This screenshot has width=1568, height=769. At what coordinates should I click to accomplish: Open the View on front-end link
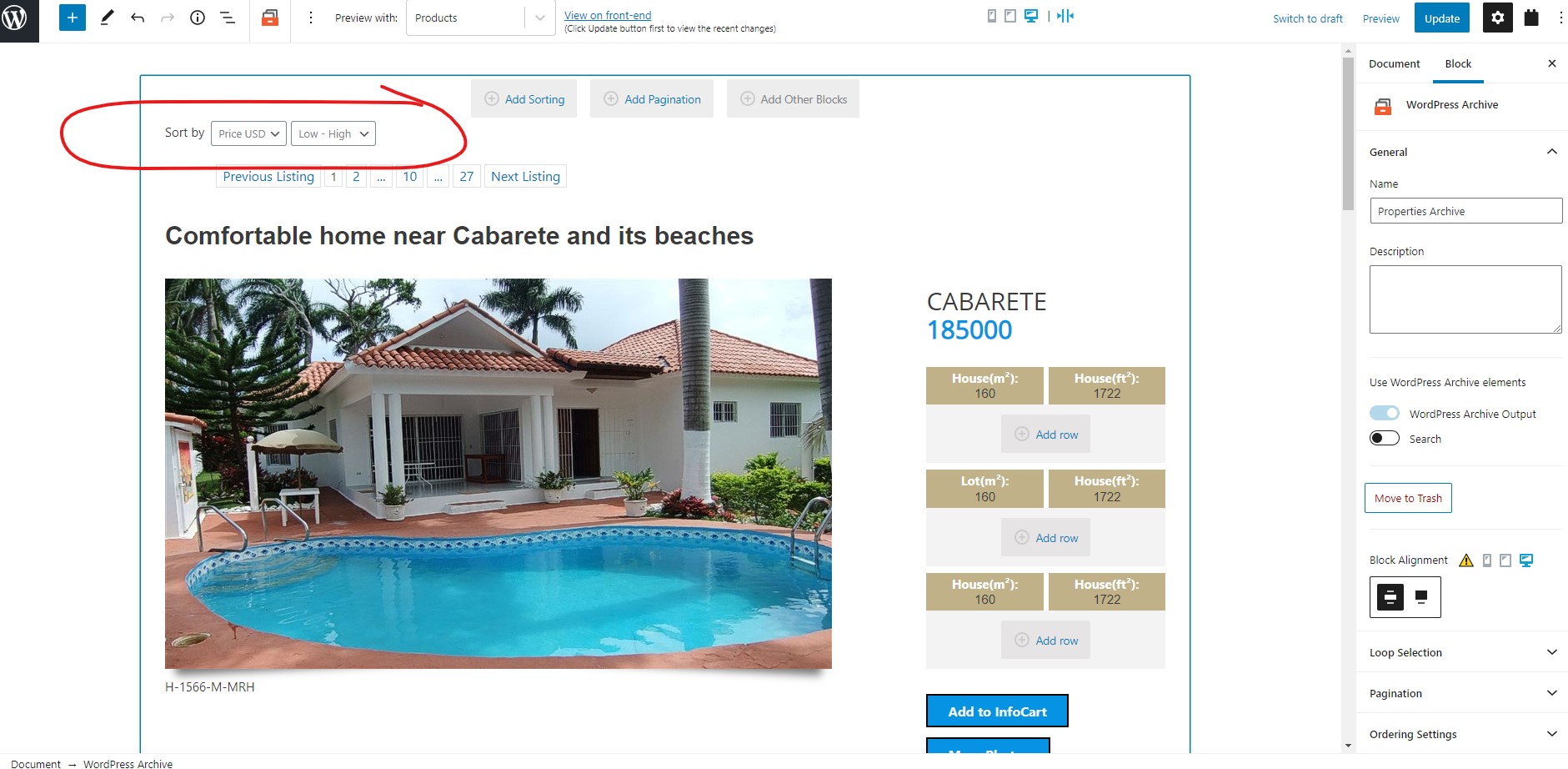click(608, 15)
